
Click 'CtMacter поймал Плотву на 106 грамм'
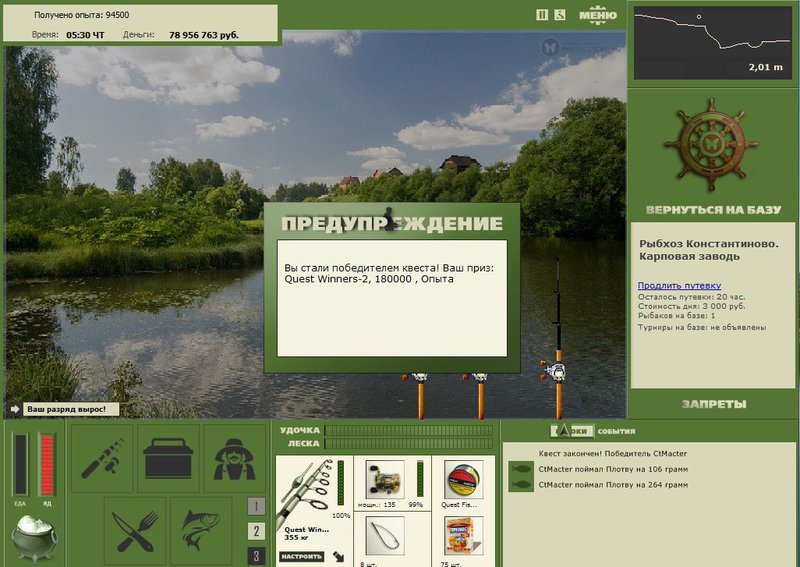coord(613,469)
